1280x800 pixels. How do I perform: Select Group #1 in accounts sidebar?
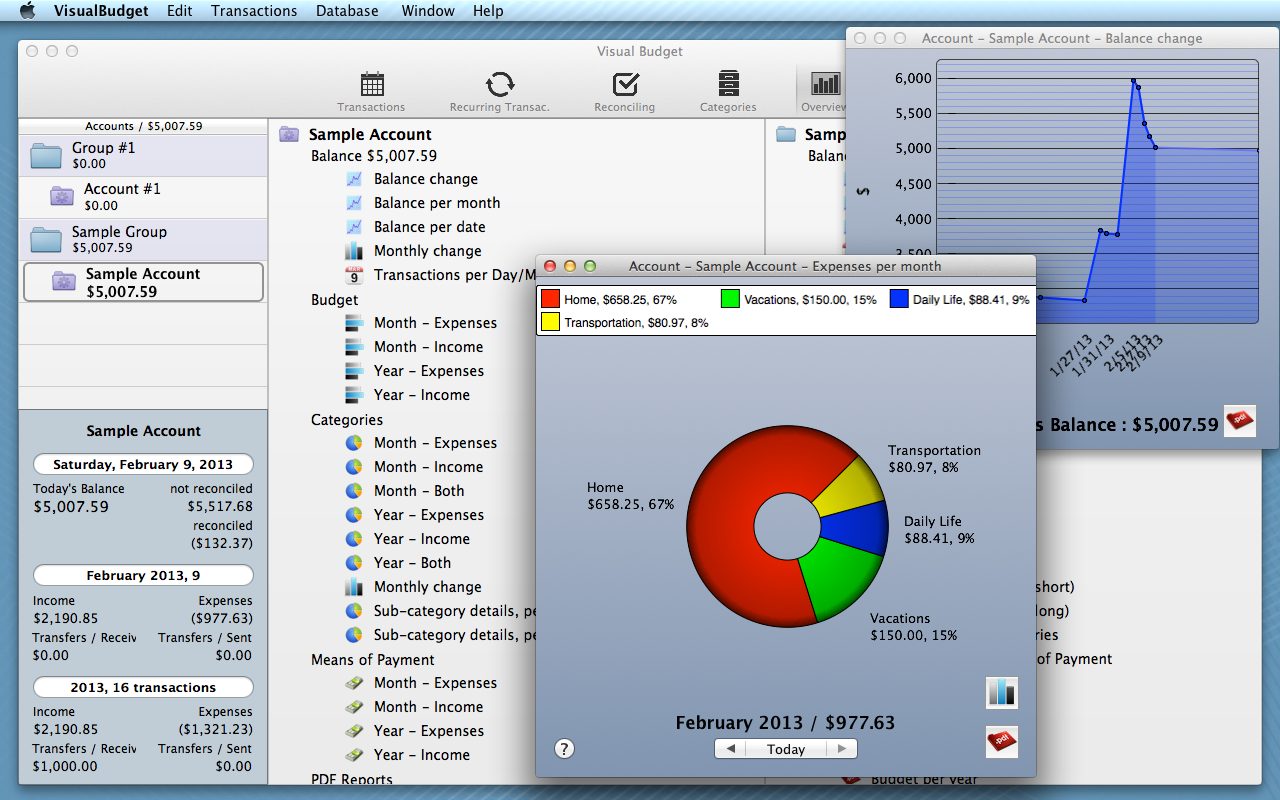[143, 155]
